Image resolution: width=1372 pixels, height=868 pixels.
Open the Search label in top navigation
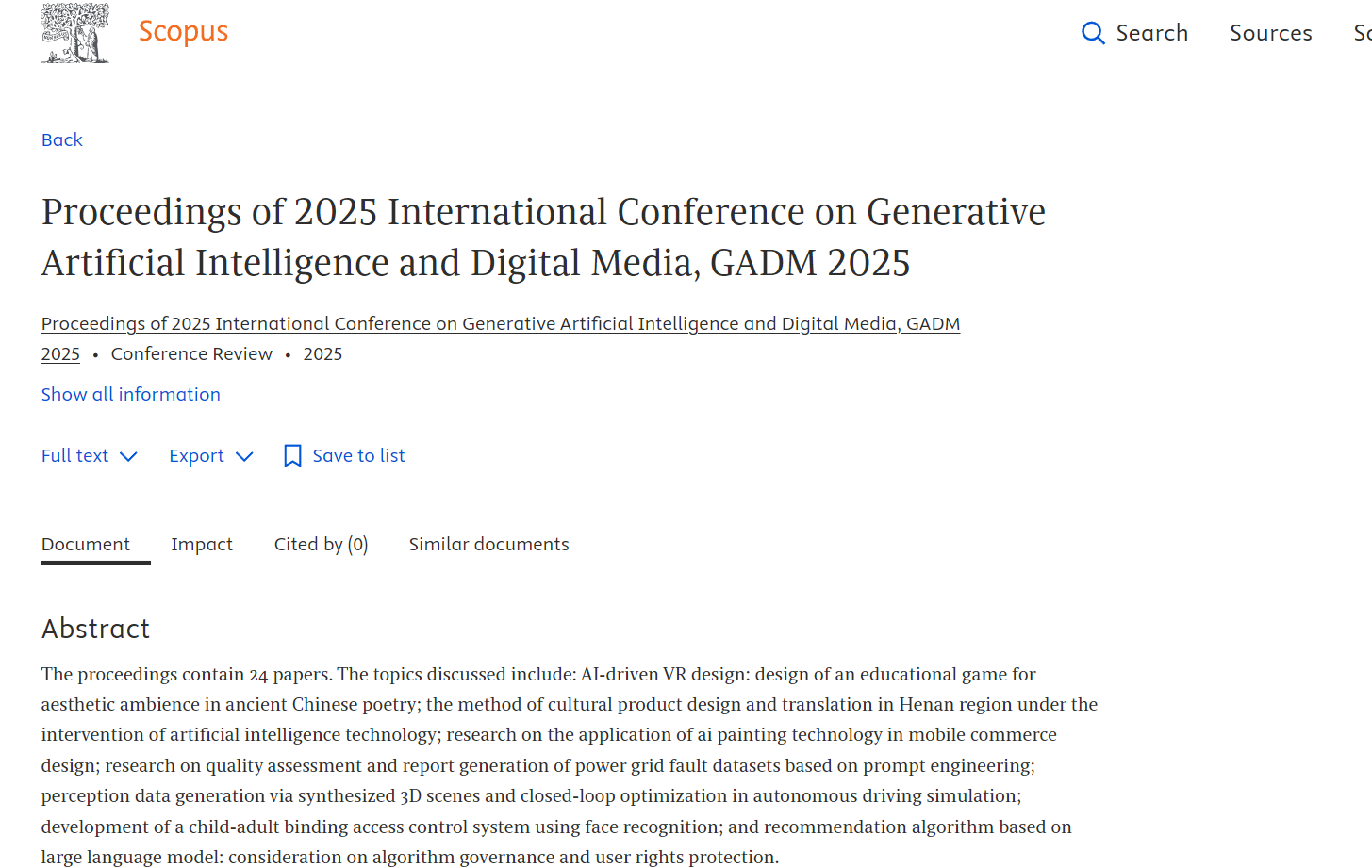tap(1151, 33)
